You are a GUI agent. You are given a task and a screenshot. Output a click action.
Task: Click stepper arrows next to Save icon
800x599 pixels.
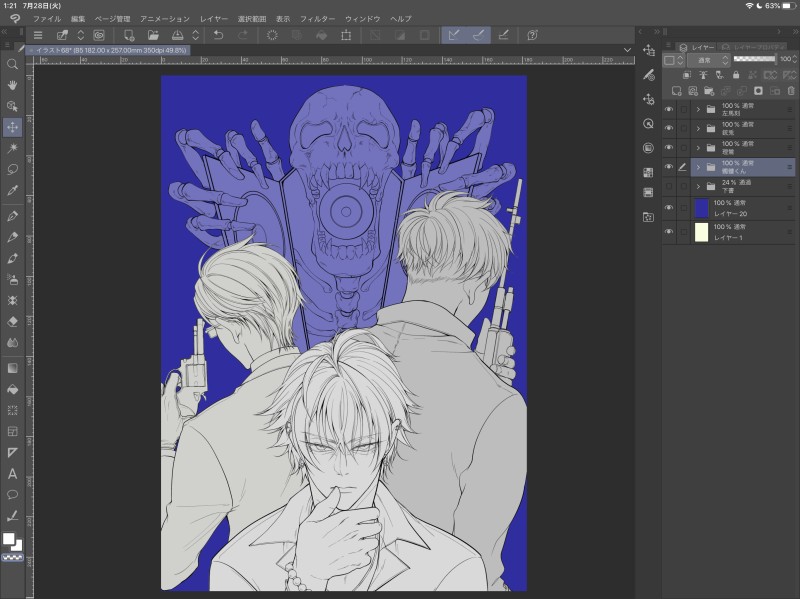pos(195,35)
